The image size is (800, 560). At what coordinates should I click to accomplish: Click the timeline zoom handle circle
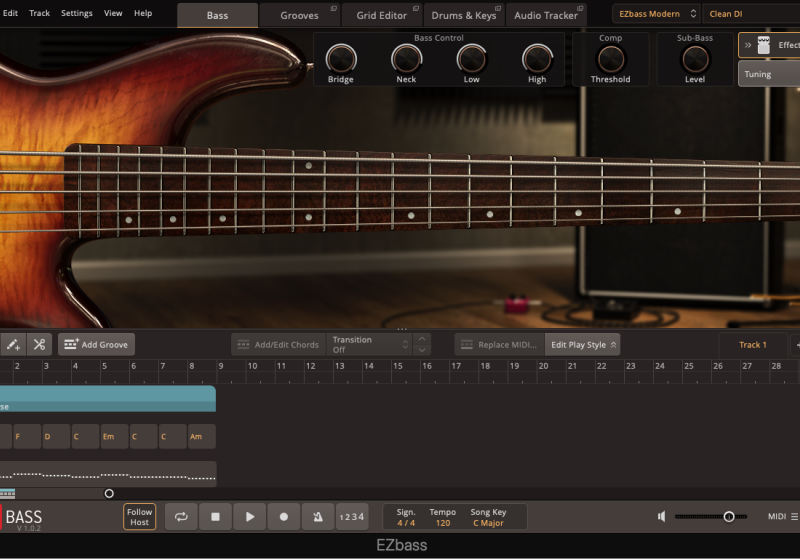(x=109, y=493)
